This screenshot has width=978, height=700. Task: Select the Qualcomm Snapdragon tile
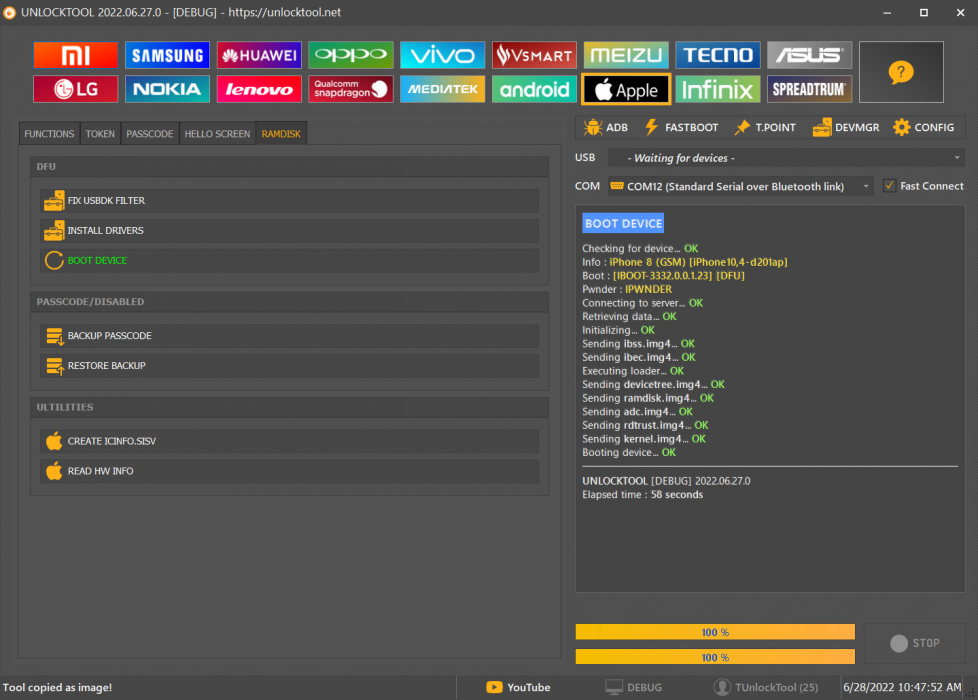tap(351, 89)
